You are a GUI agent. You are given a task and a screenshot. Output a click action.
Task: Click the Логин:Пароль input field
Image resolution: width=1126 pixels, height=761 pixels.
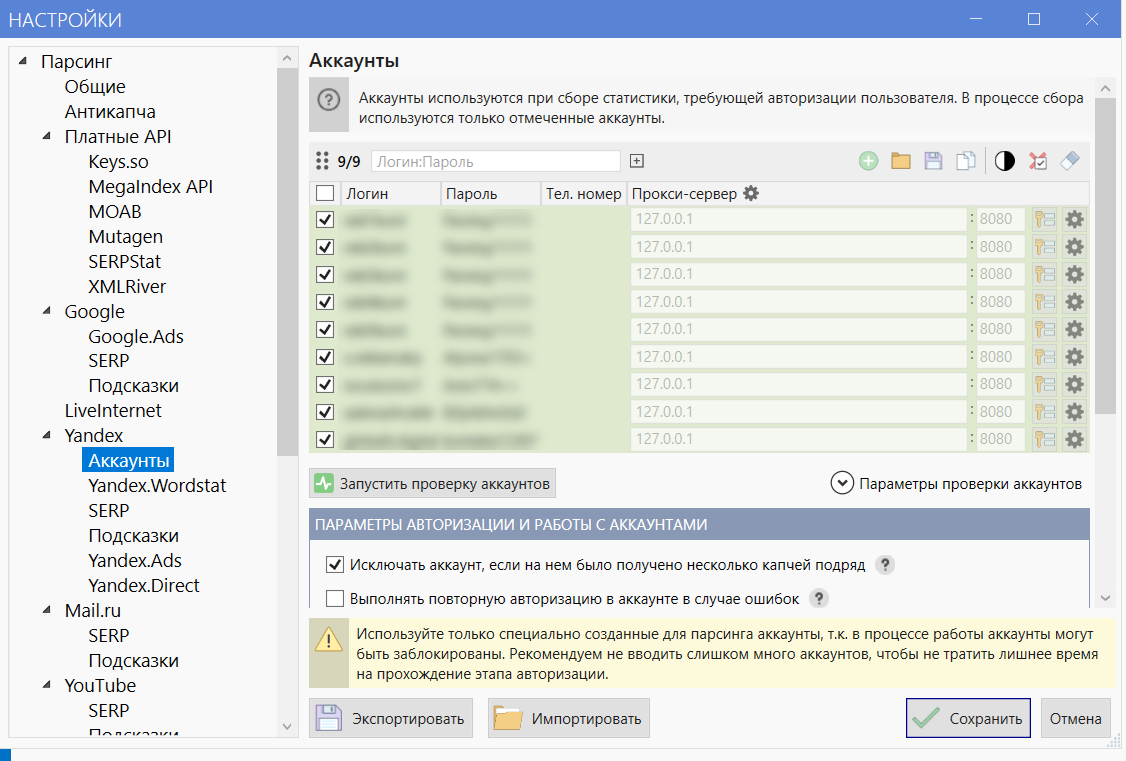(x=495, y=162)
